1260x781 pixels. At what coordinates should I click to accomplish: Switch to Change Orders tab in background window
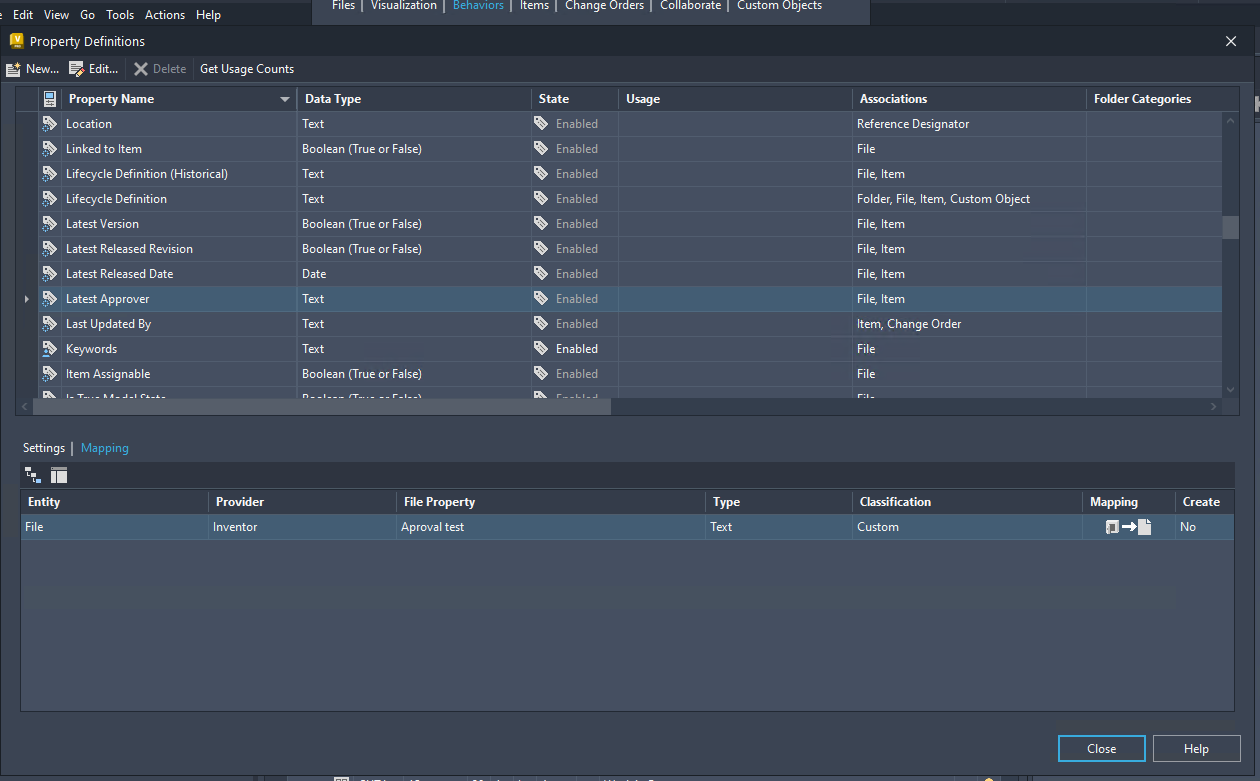[604, 6]
